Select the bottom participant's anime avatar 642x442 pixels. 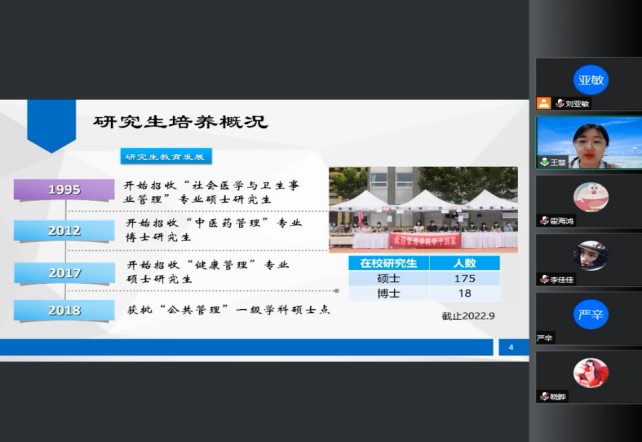point(590,373)
